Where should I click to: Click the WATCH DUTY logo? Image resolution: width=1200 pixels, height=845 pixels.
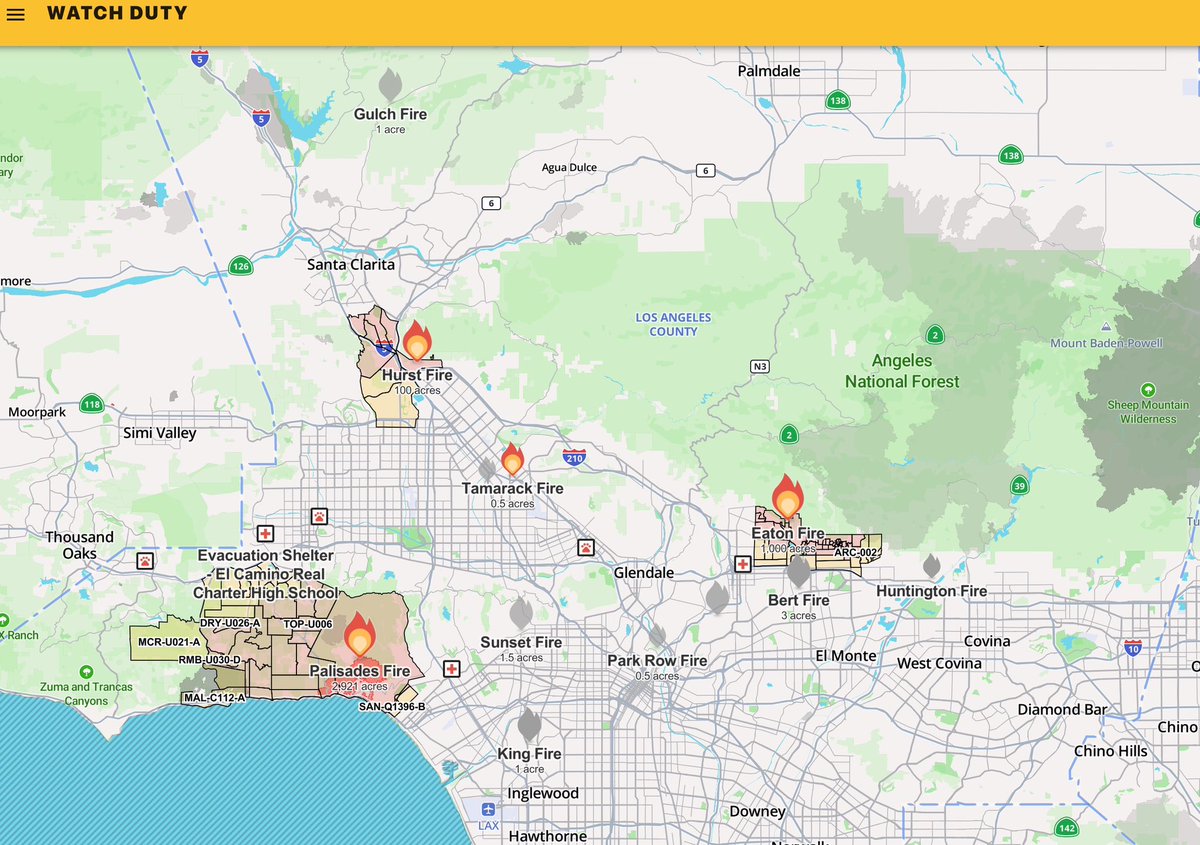pos(118,14)
